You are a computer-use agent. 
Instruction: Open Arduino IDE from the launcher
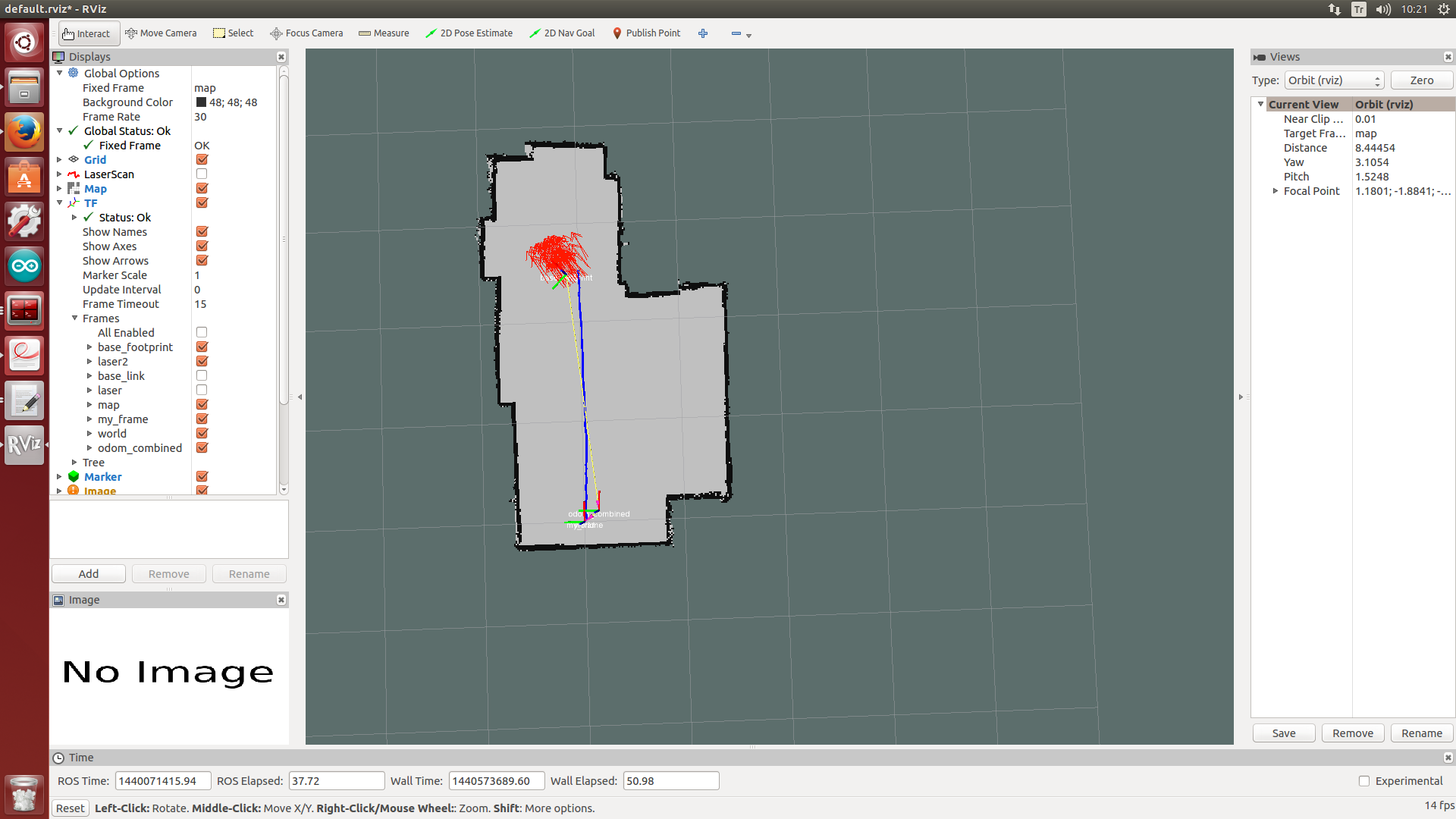[24, 265]
